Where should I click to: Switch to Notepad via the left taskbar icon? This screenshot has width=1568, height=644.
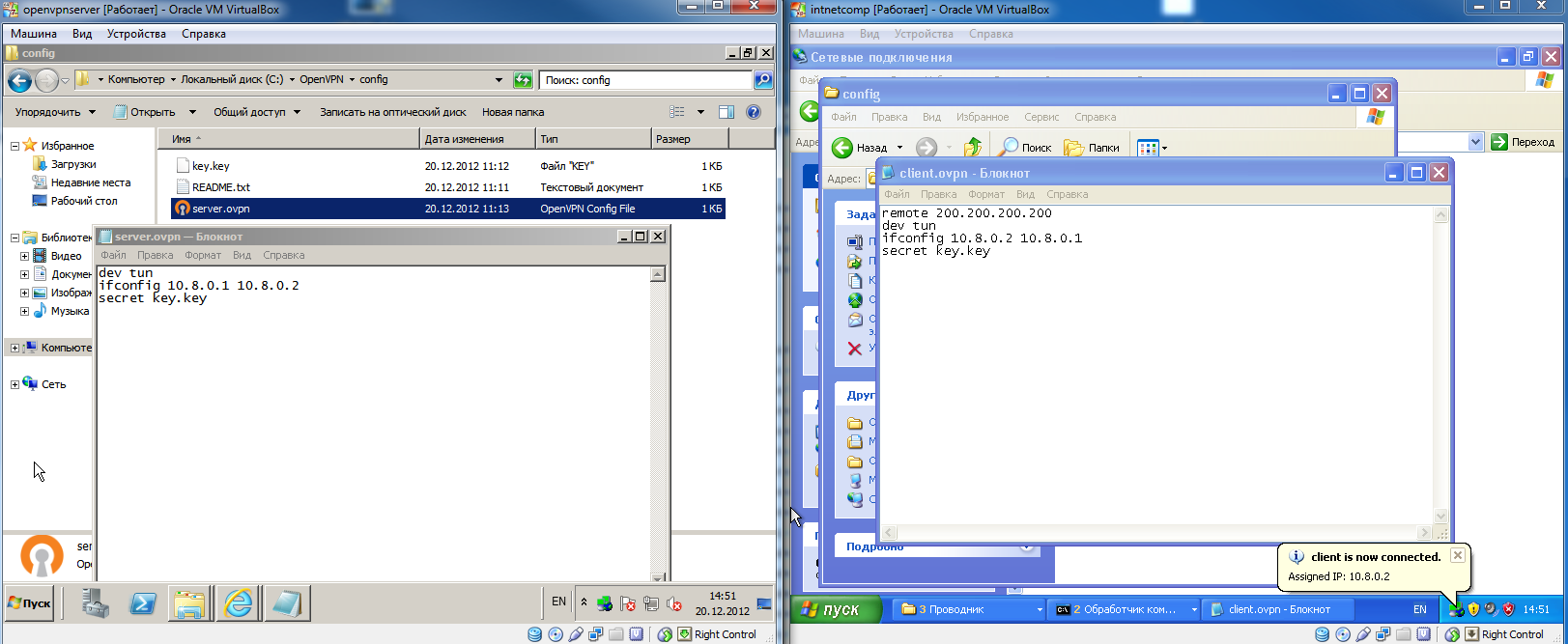[286, 603]
